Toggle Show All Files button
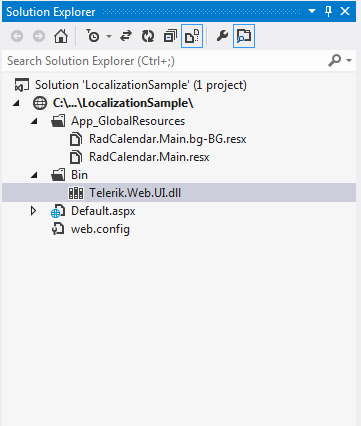The width and height of the screenshot is (361, 426). click(x=192, y=36)
